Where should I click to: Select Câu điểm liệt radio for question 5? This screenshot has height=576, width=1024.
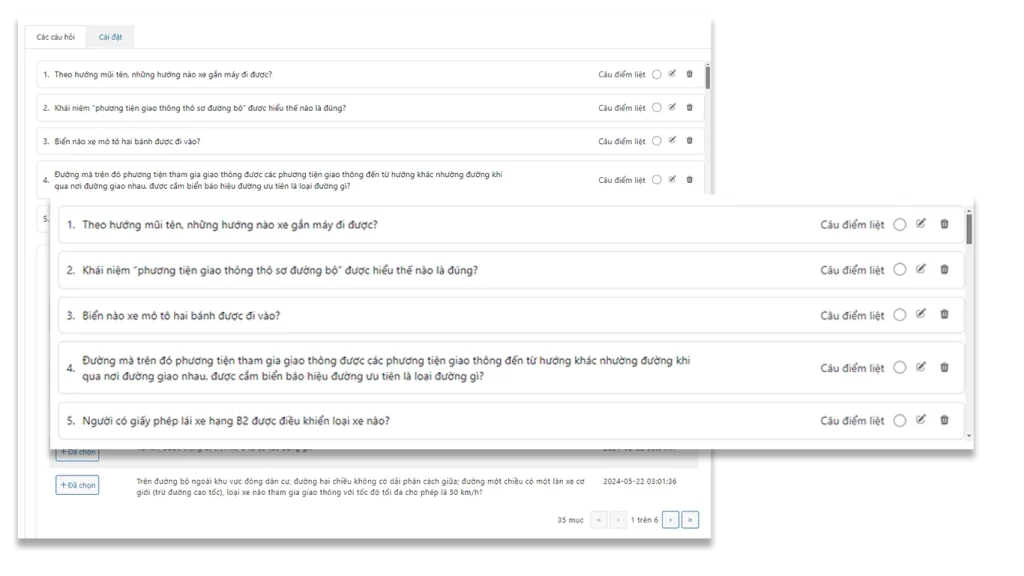point(899,421)
